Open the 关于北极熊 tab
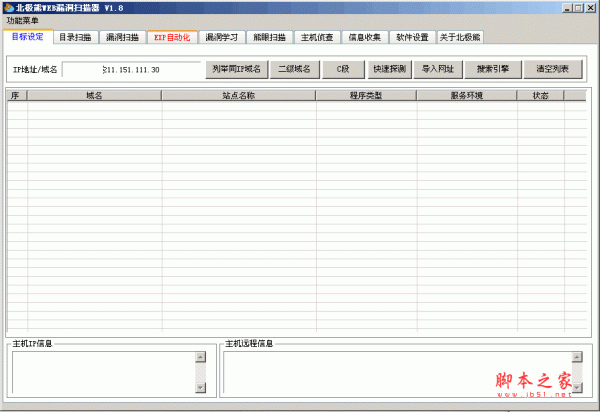The height and width of the screenshot is (412, 600). (x=460, y=38)
